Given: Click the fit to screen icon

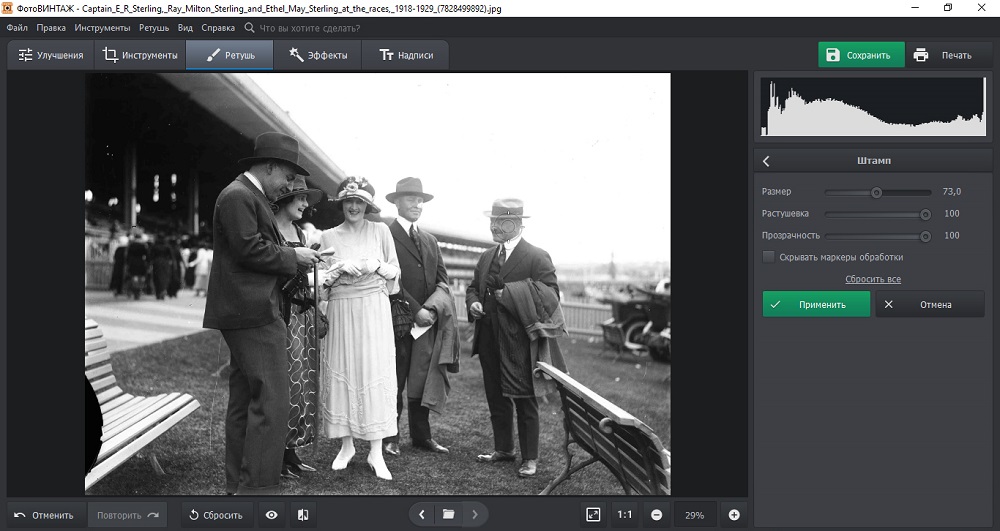Looking at the screenshot, I should (x=593, y=515).
